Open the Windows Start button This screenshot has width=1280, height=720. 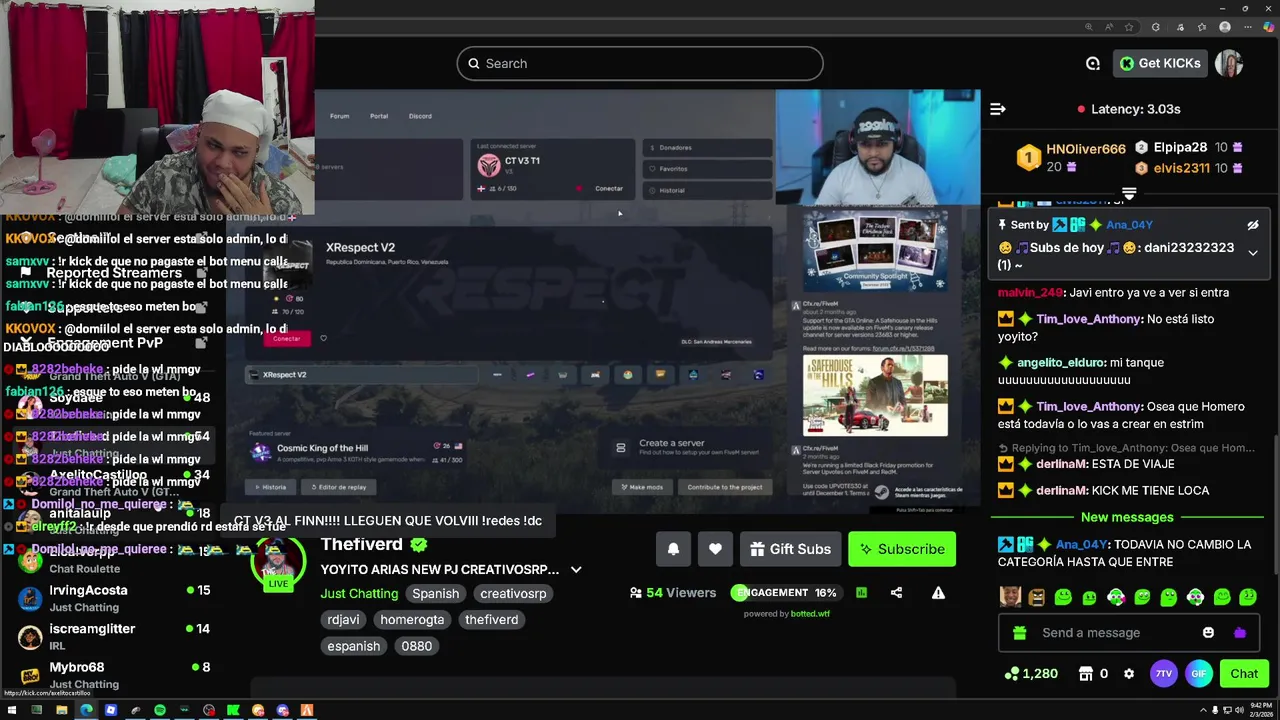point(11,710)
